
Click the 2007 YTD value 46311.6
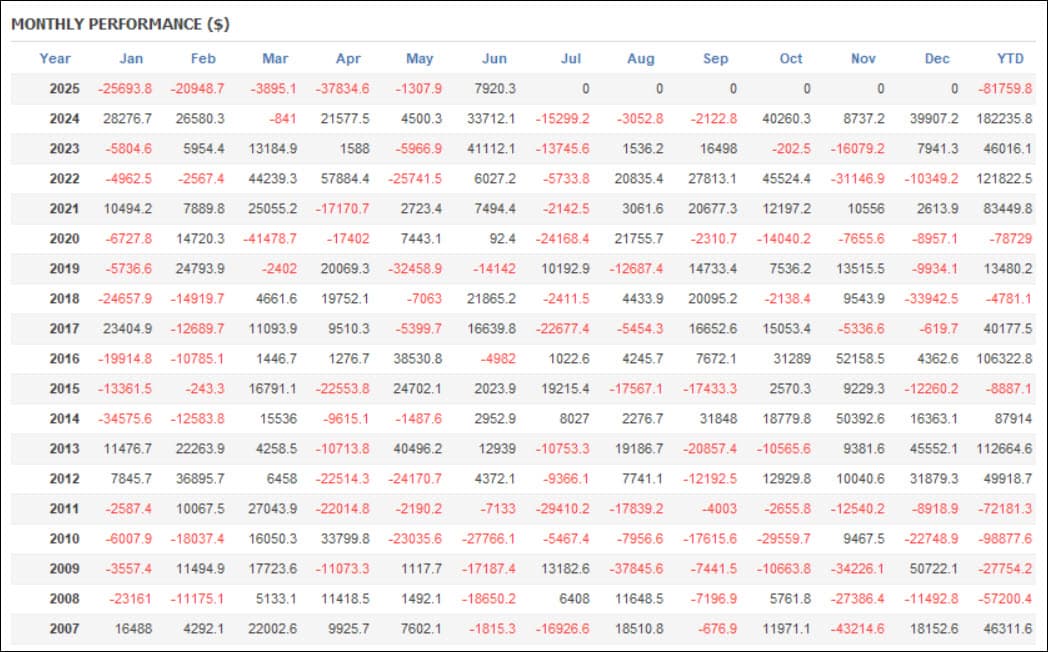[1007, 629]
